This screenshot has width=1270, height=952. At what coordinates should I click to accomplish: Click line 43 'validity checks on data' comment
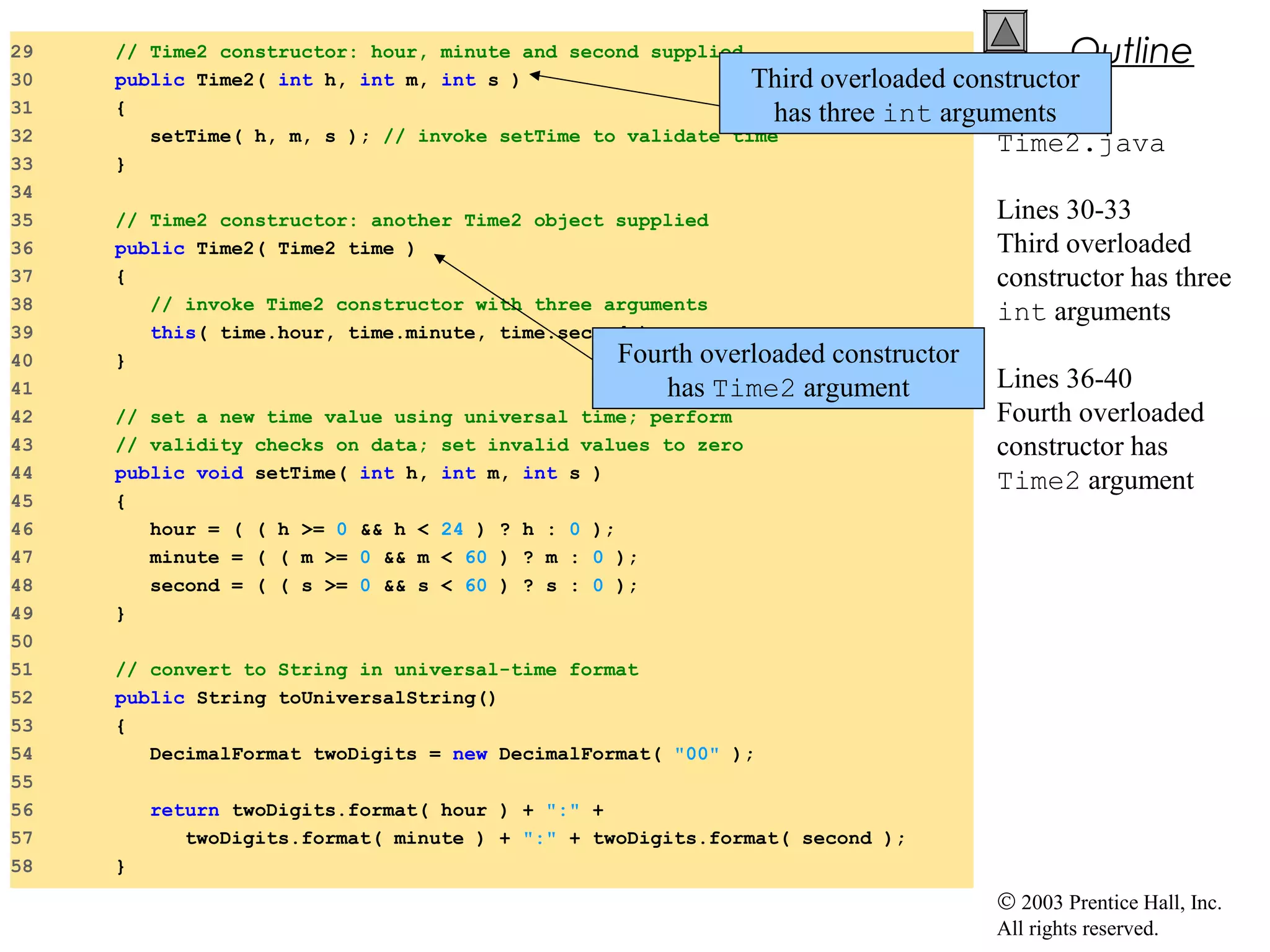pyautogui.click(x=429, y=446)
